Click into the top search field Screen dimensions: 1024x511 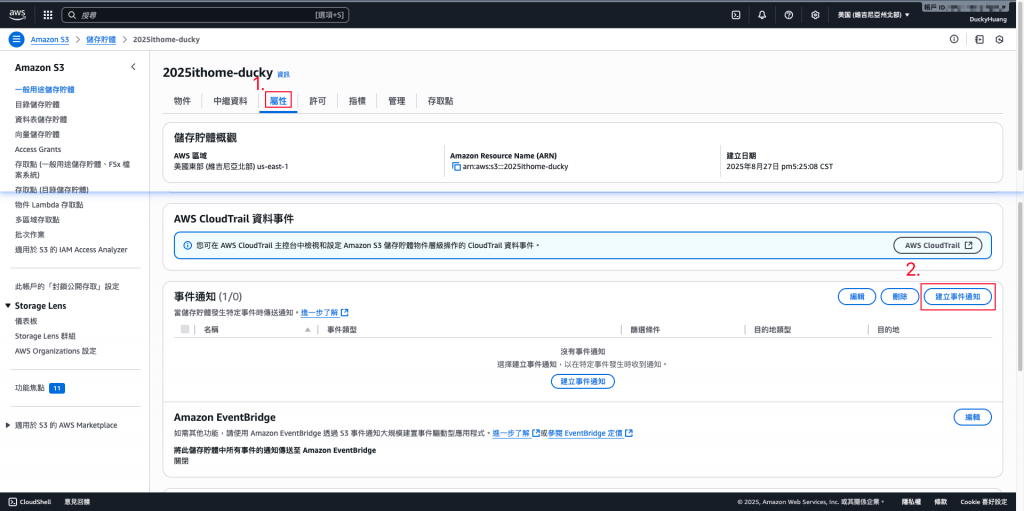(206, 14)
